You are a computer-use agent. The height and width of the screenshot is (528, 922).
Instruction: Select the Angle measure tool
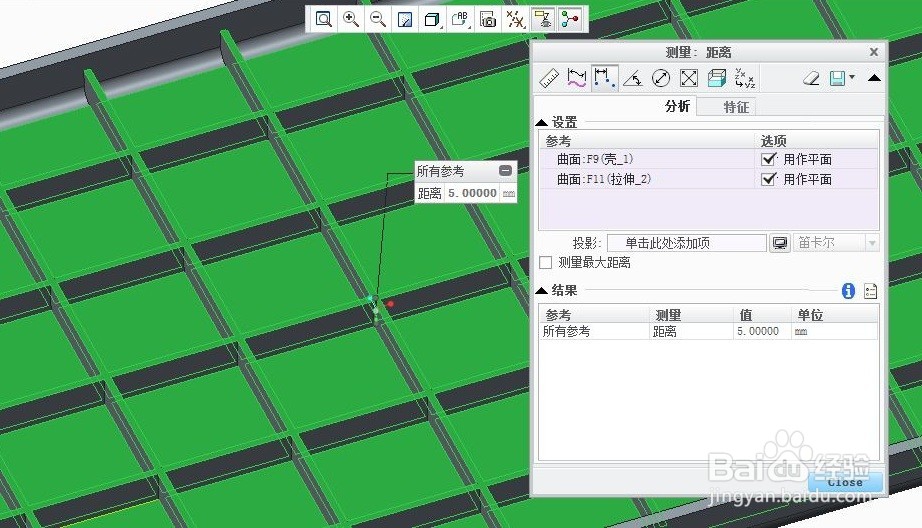(633, 78)
